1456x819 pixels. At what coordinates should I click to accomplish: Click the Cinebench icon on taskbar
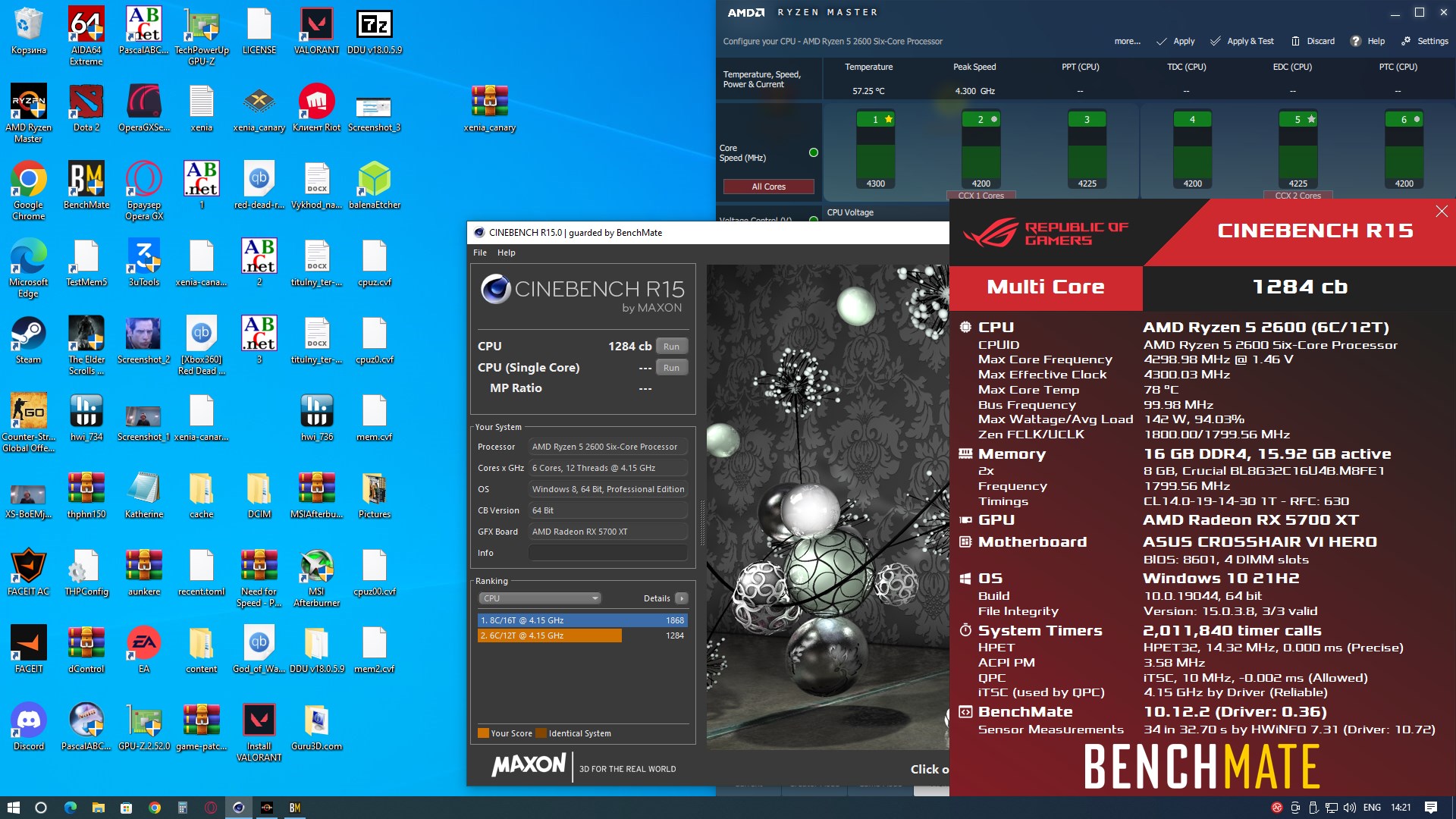pos(238,808)
